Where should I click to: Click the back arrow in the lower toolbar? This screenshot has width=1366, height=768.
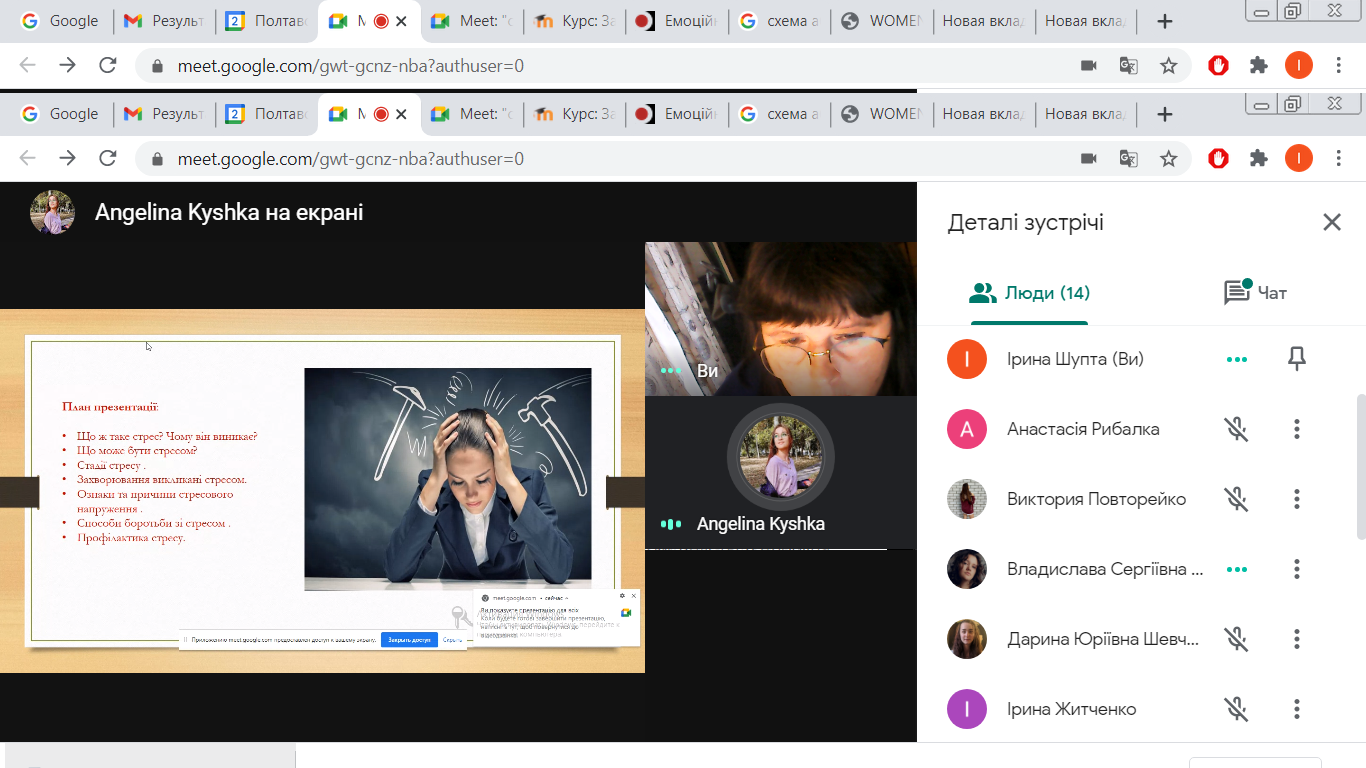(27, 158)
